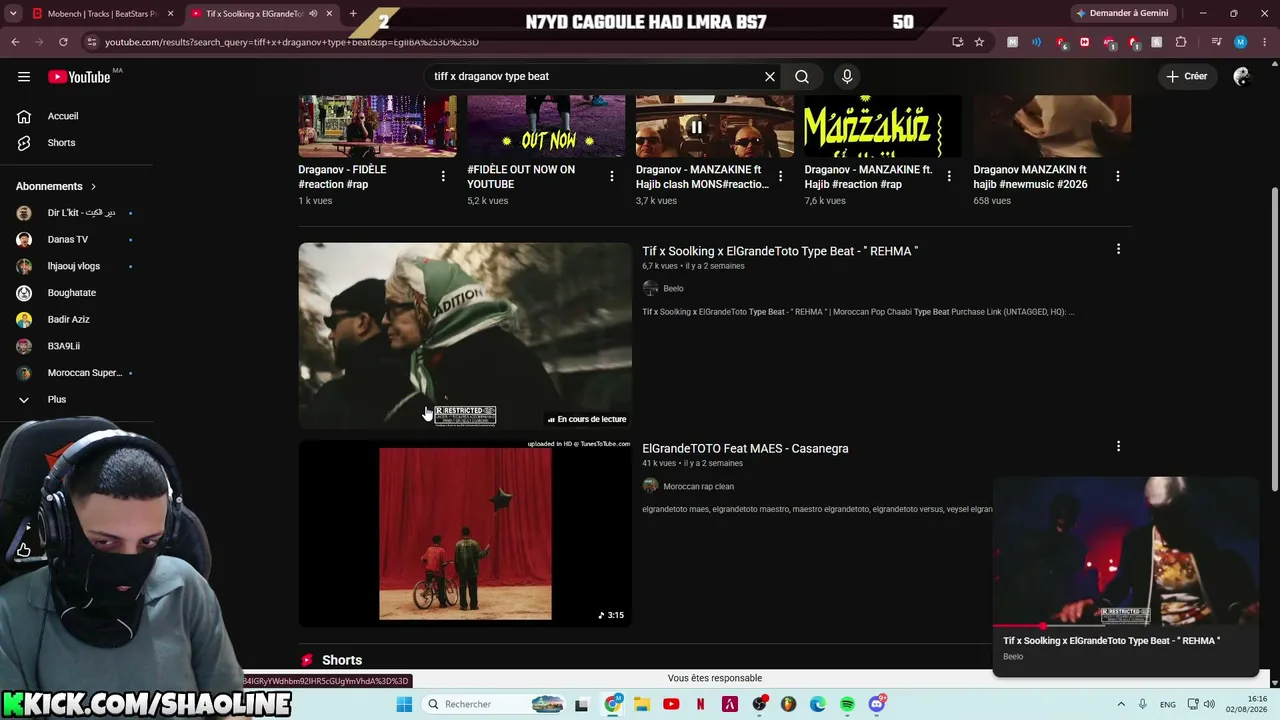Open the Moroccan rap clean channel link
The image size is (1280, 720).
(698, 486)
